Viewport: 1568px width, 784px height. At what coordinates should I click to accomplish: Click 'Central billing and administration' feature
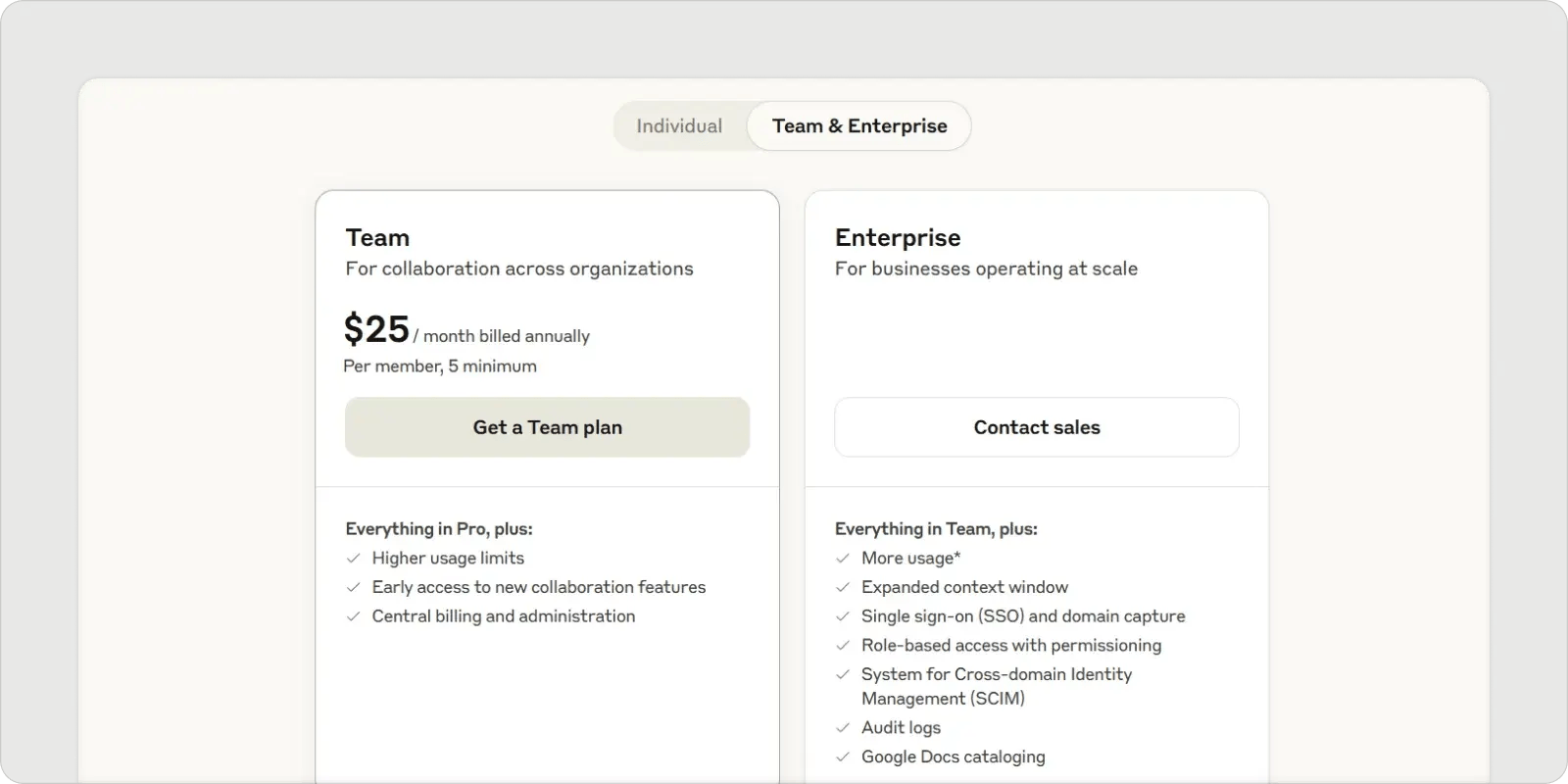click(x=504, y=616)
